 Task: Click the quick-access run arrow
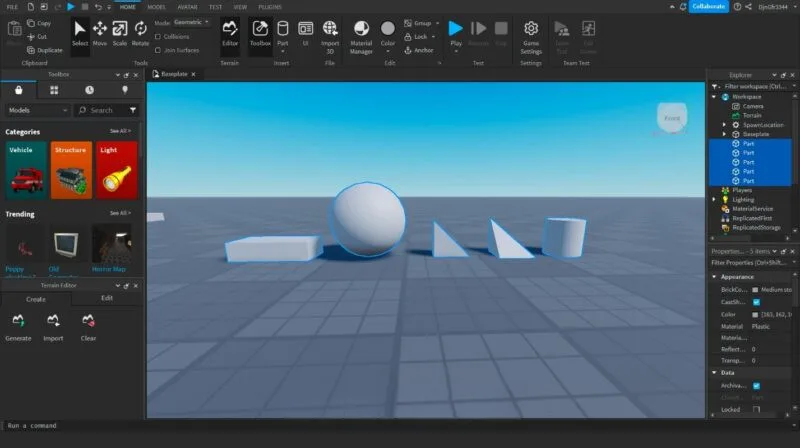coord(71,7)
